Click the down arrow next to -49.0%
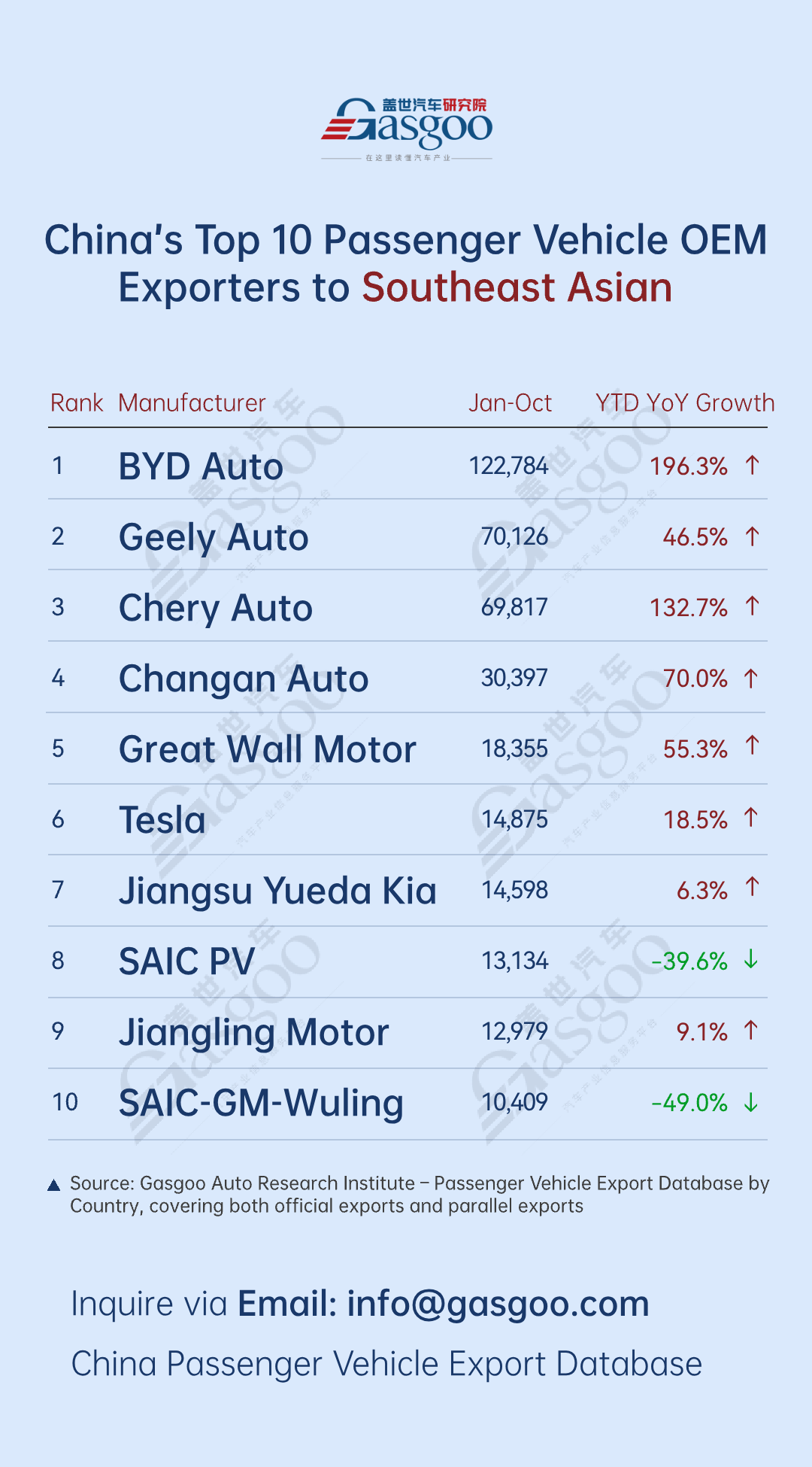Screen dimensions: 812x1467 coord(750,1102)
